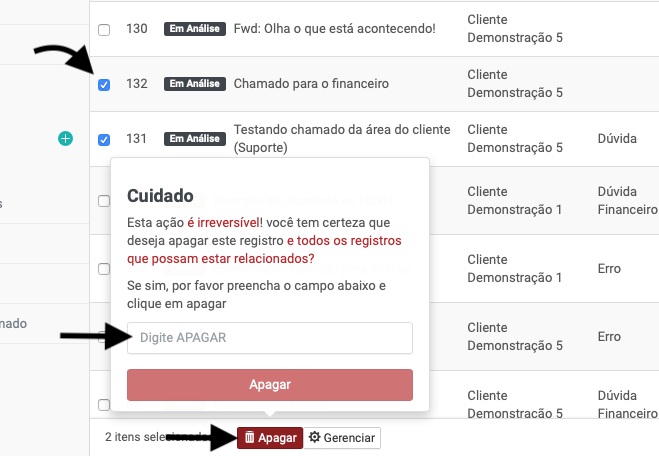Viewport: 659px width, 456px height.
Task: Click the gear icon beside Gerenciar
Action: [315, 438]
